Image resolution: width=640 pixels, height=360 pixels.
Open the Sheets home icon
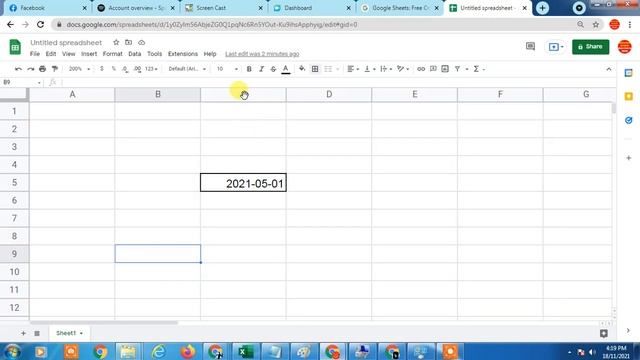[15, 47]
